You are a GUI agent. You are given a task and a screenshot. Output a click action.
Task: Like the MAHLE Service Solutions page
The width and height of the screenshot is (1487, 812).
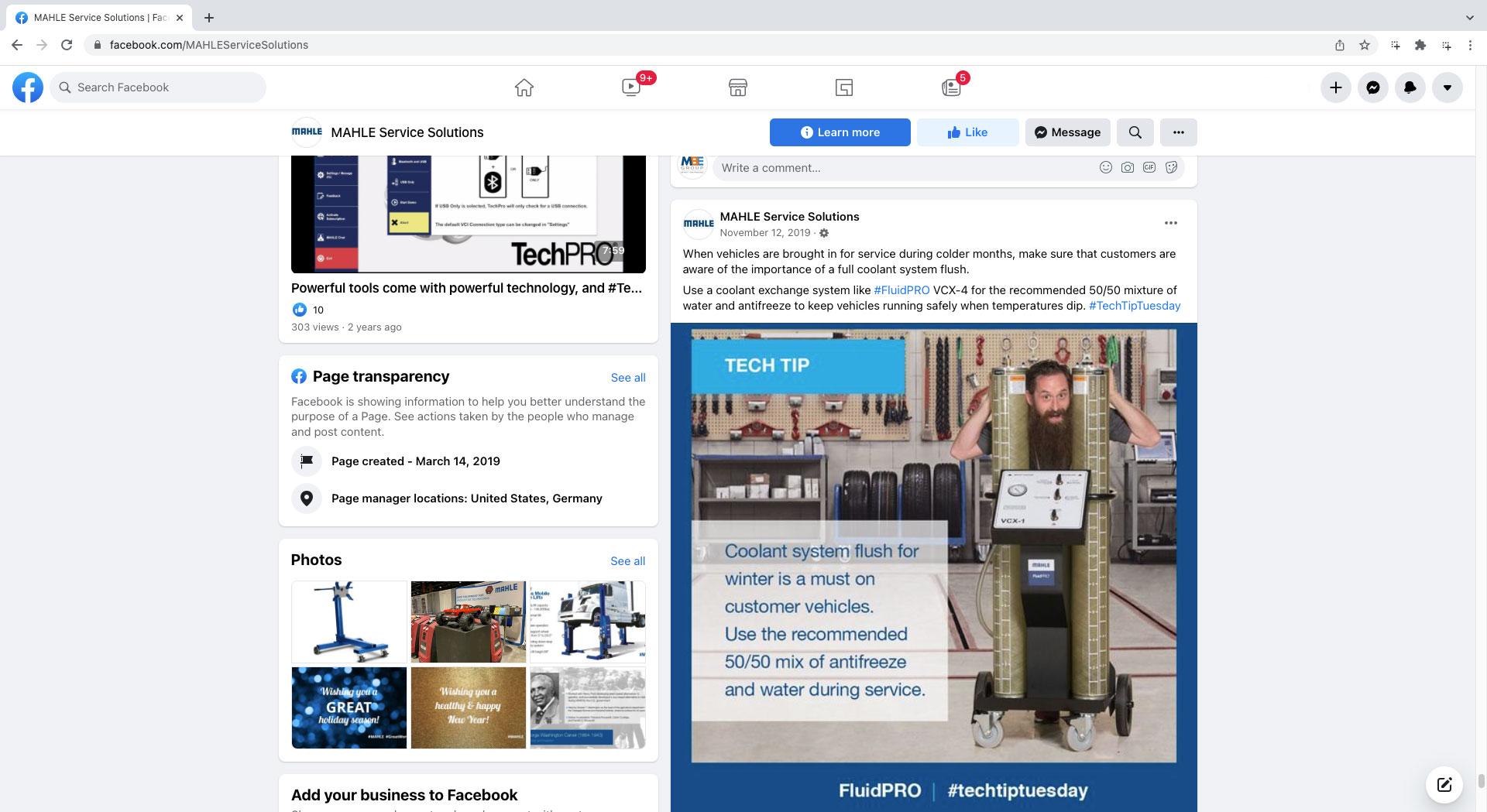[968, 132]
